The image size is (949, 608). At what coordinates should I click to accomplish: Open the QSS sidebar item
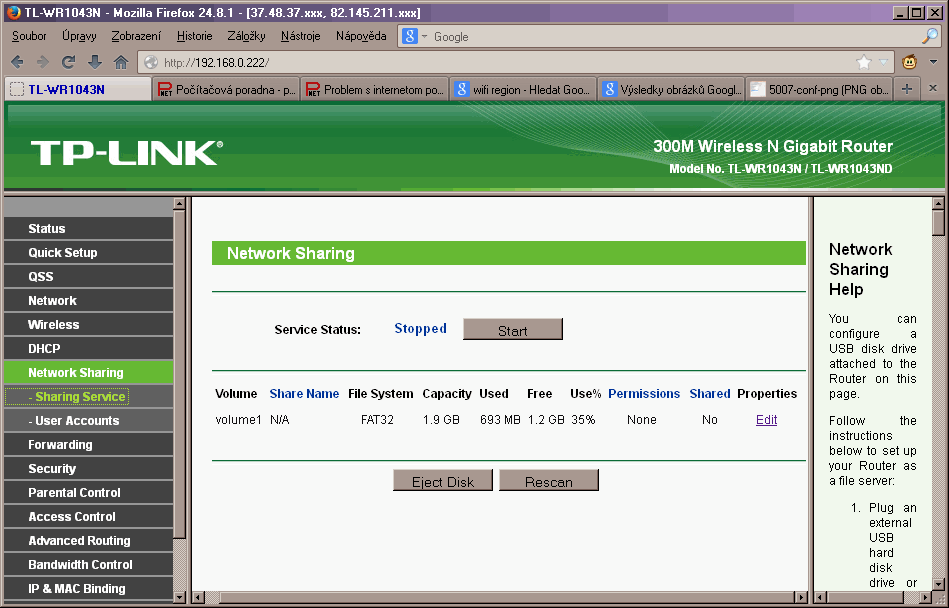coord(88,276)
